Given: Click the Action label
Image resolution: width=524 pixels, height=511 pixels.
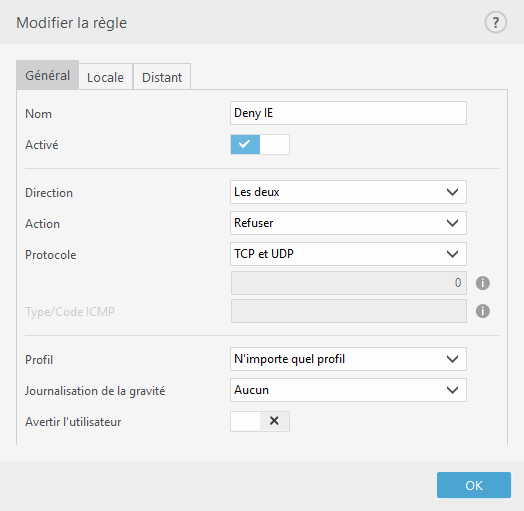Looking at the screenshot, I should 42,224.
